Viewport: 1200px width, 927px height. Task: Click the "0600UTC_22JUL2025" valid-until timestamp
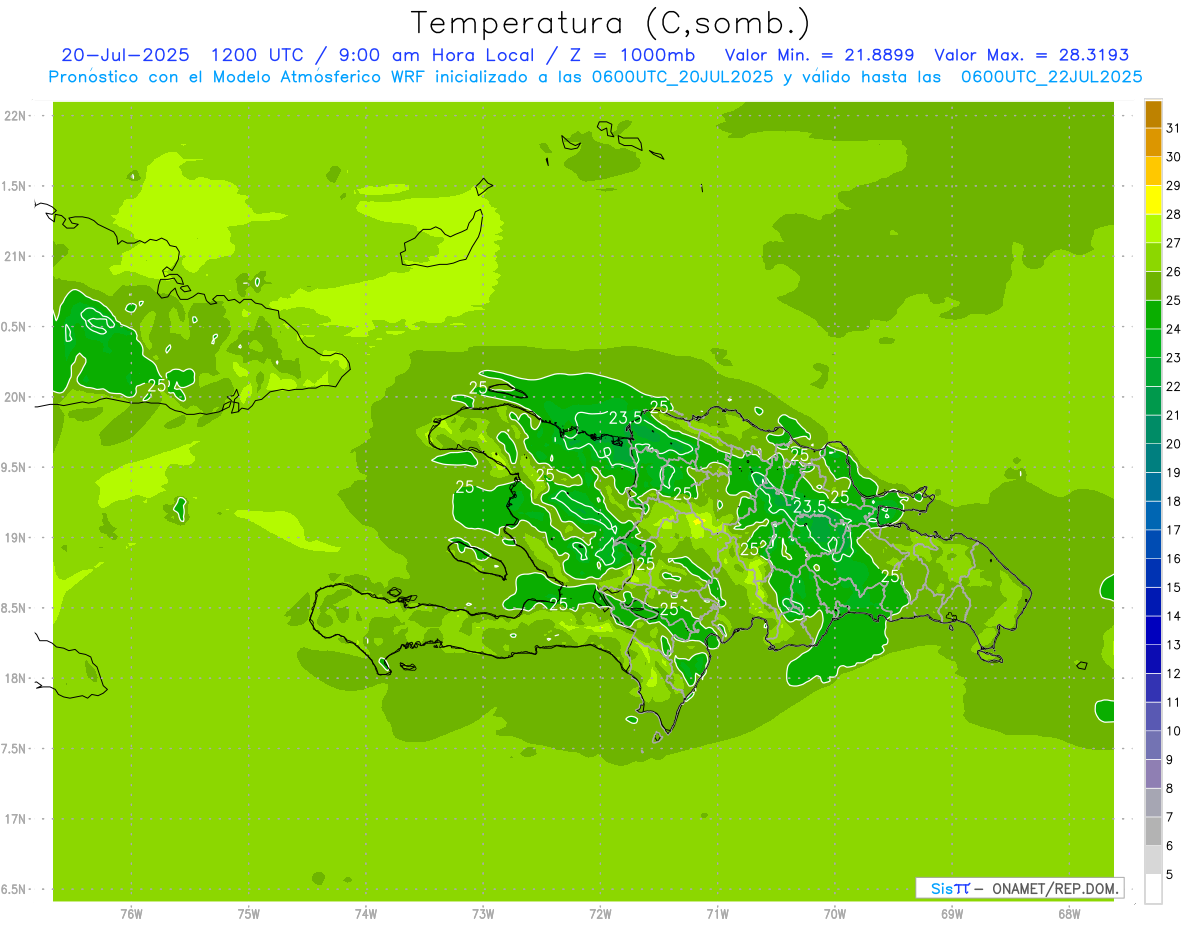1051,76
